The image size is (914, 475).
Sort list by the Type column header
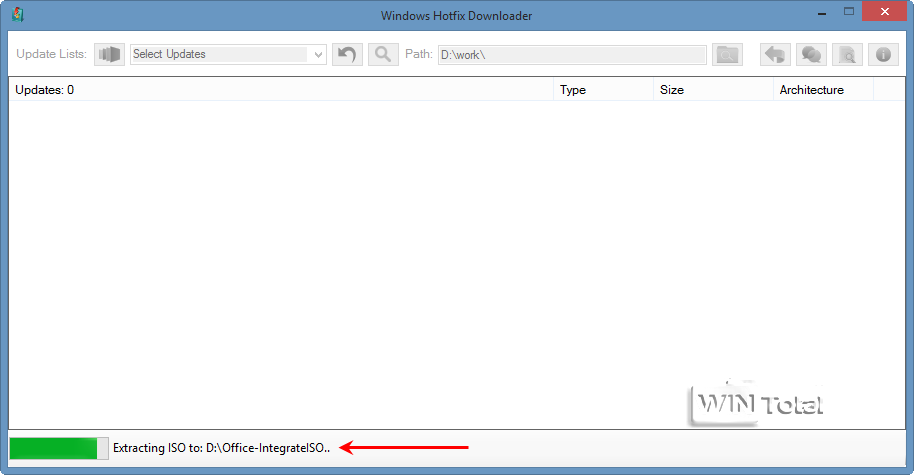(603, 90)
